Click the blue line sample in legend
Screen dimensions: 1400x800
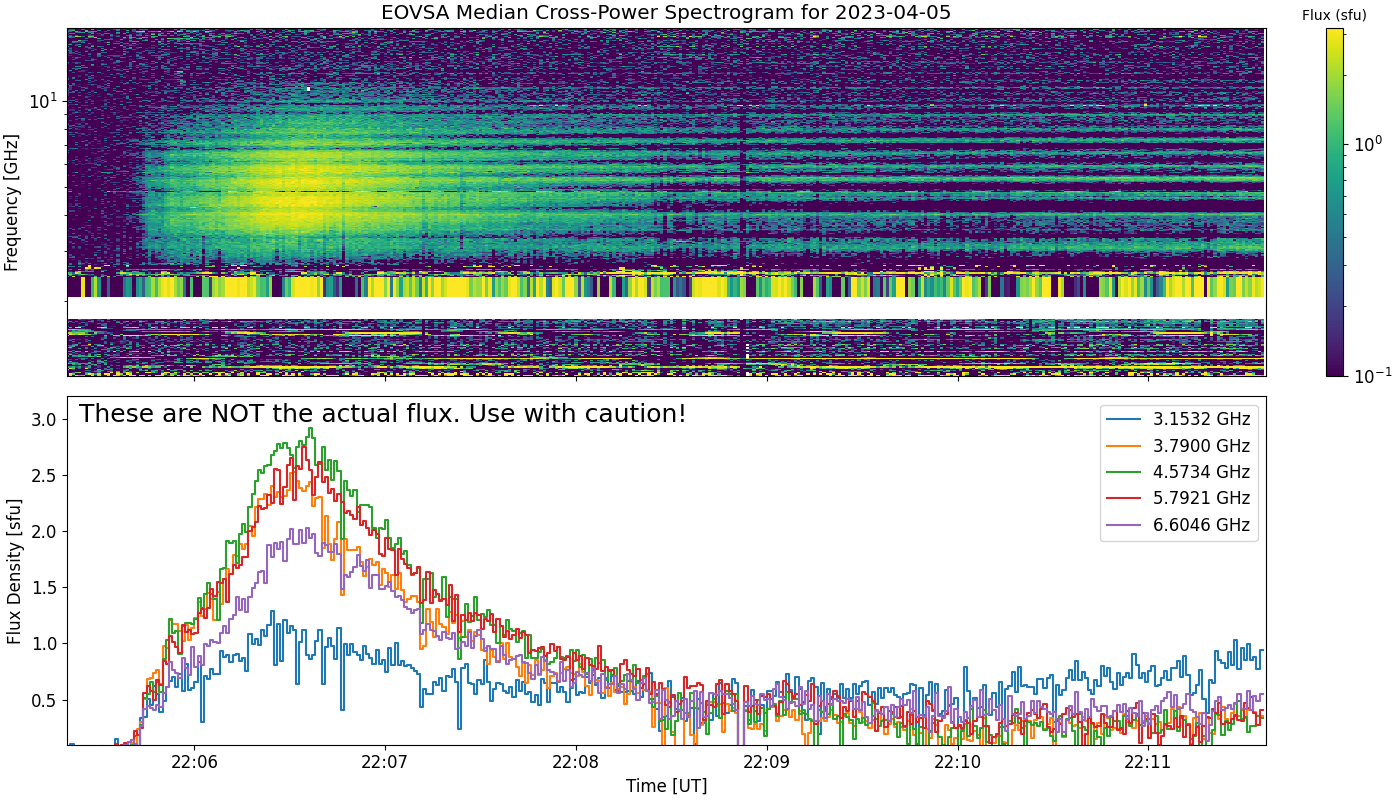pos(1124,420)
